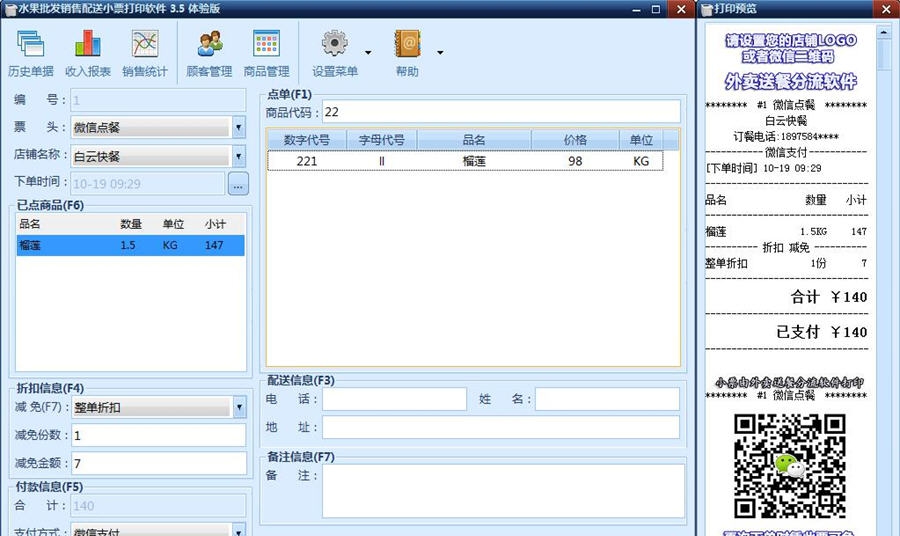Open the 店铺名称 combo box dropdown

click(x=239, y=156)
